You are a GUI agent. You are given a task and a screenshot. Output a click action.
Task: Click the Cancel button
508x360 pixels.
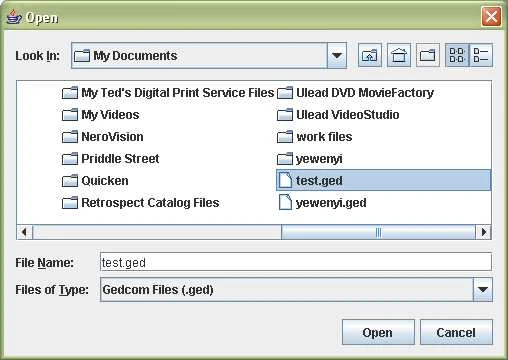pyautogui.click(x=456, y=332)
